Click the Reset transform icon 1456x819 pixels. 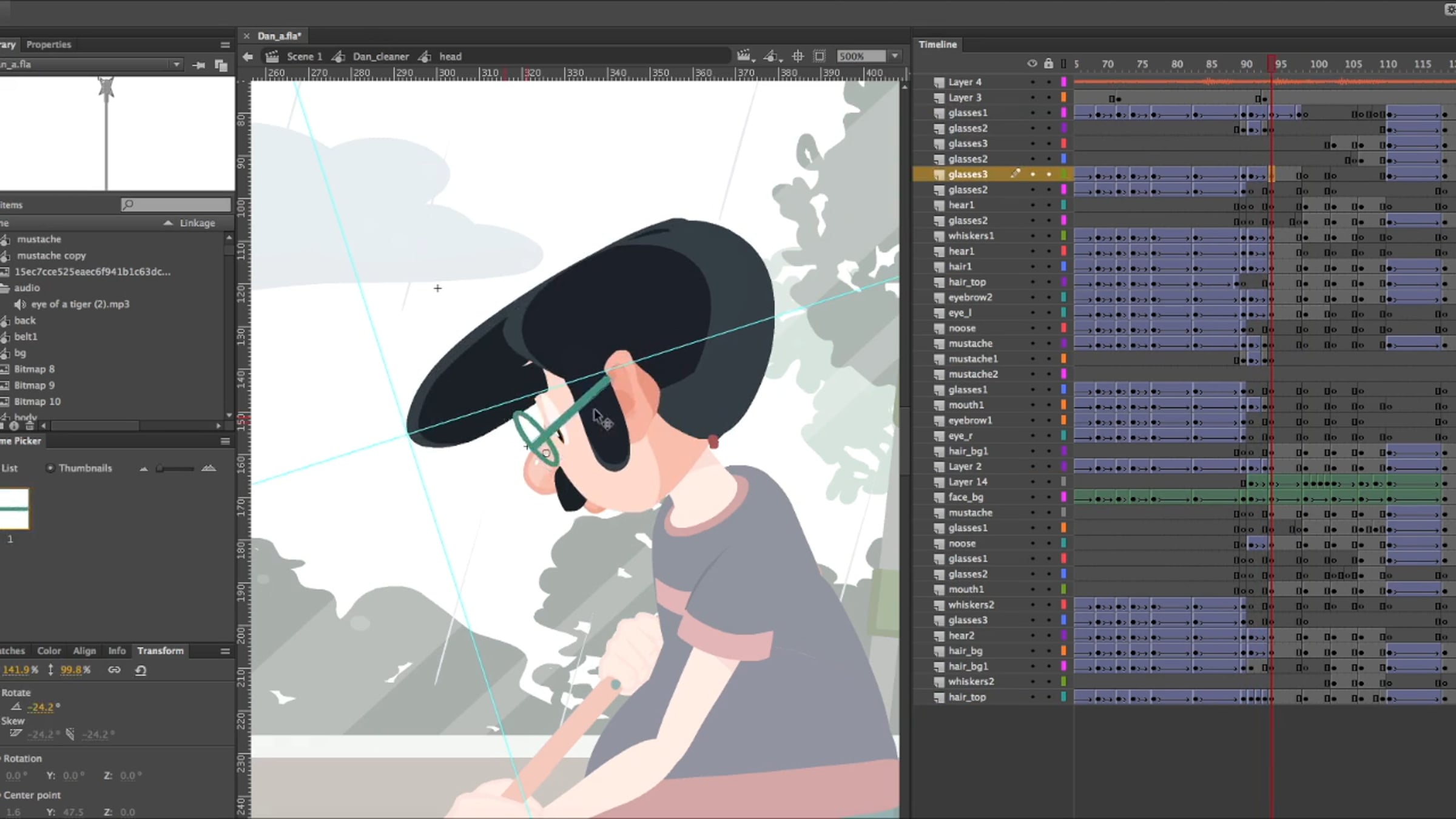coord(141,670)
